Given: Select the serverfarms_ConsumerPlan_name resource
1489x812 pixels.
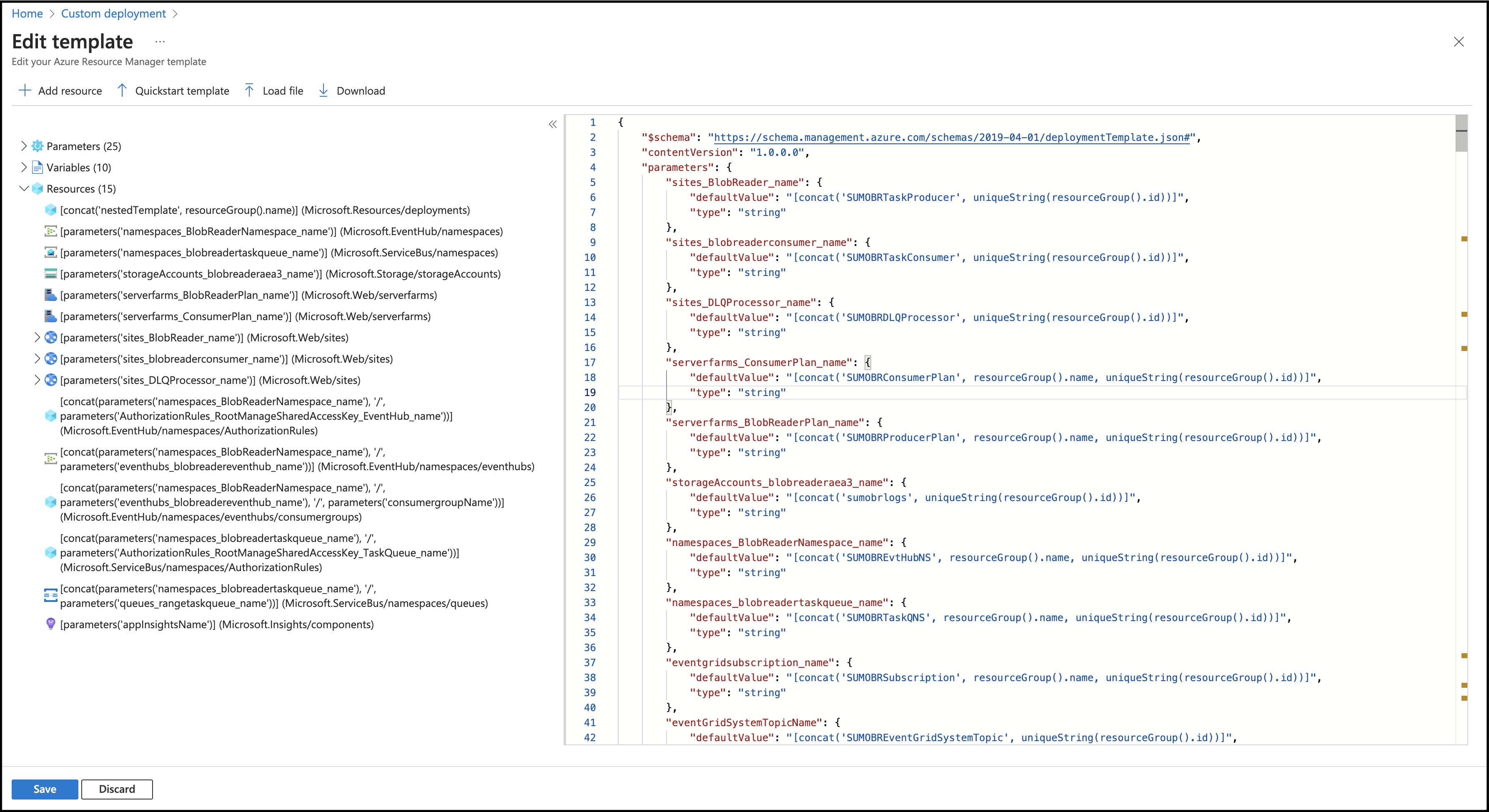Looking at the screenshot, I should [245, 316].
